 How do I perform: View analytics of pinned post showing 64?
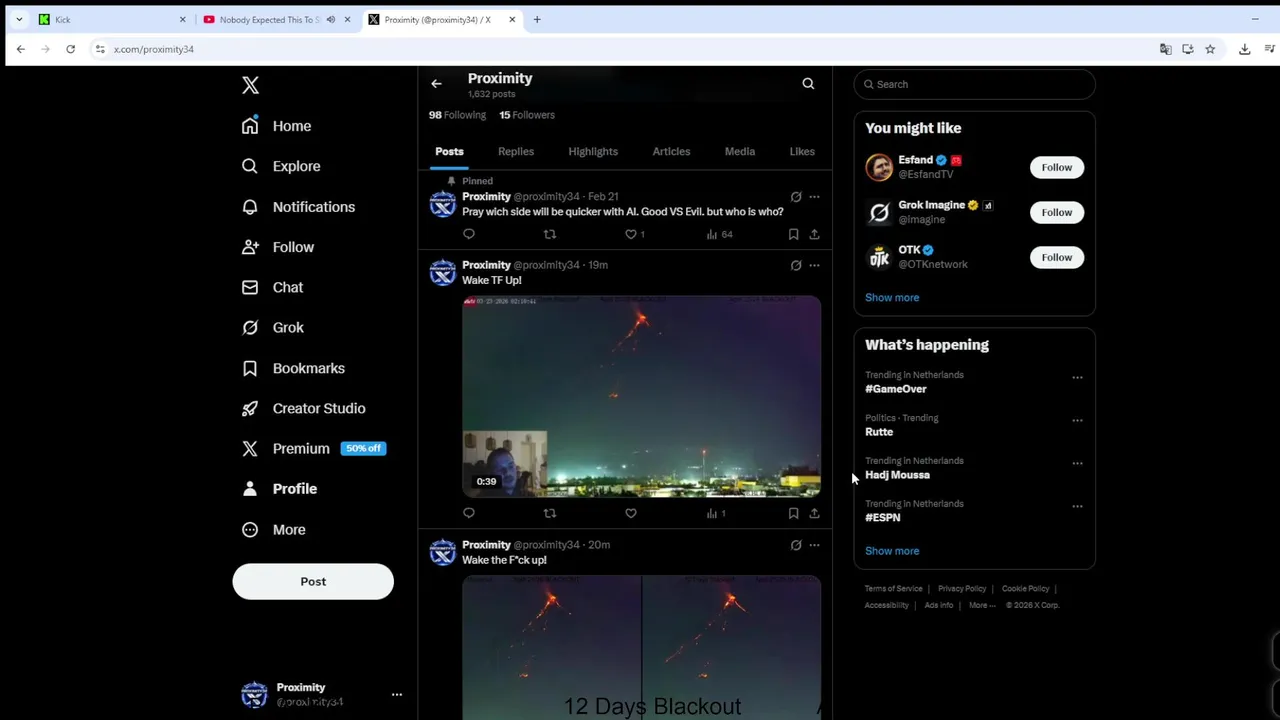[719, 234]
